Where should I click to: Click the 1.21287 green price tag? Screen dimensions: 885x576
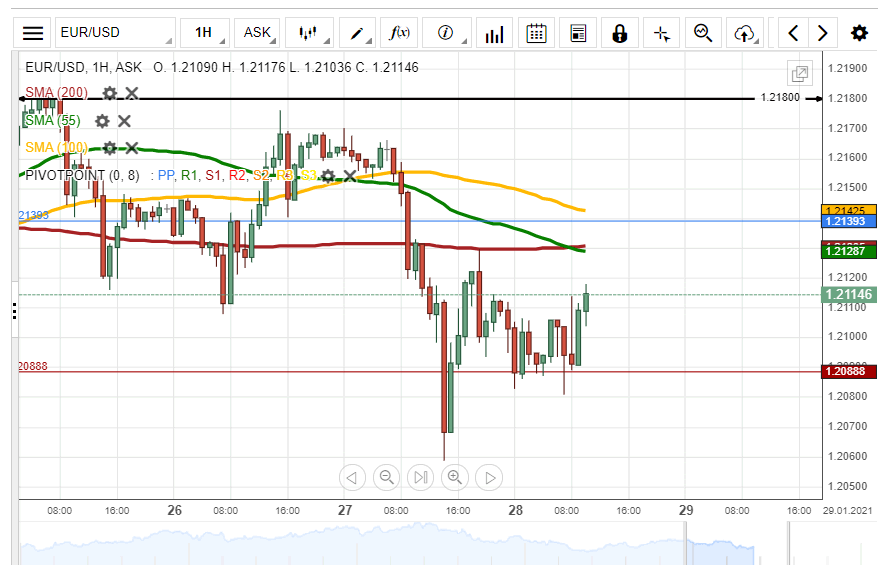[849, 251]
